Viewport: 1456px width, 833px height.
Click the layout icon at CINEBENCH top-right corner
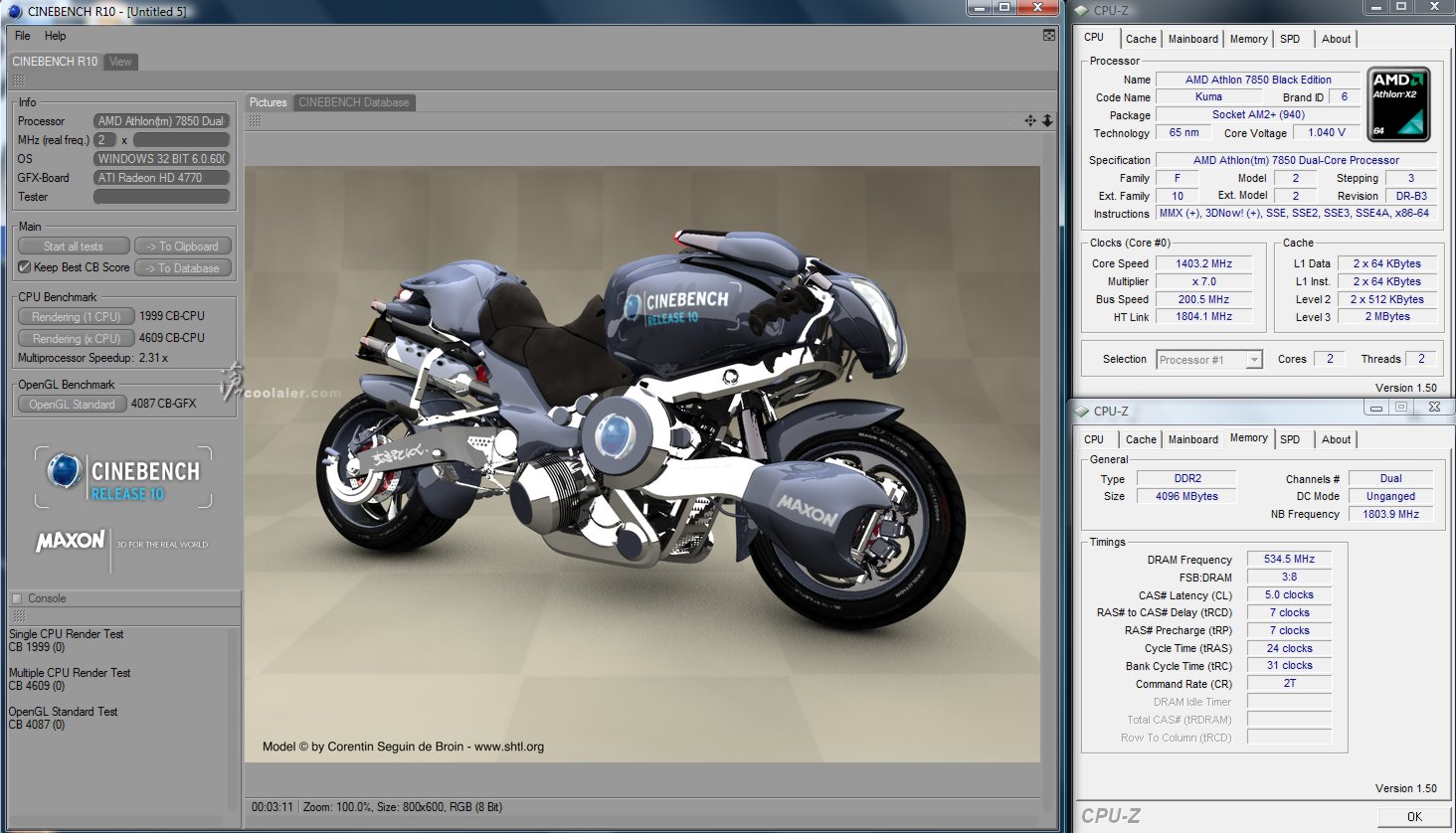coord(1048,36)
